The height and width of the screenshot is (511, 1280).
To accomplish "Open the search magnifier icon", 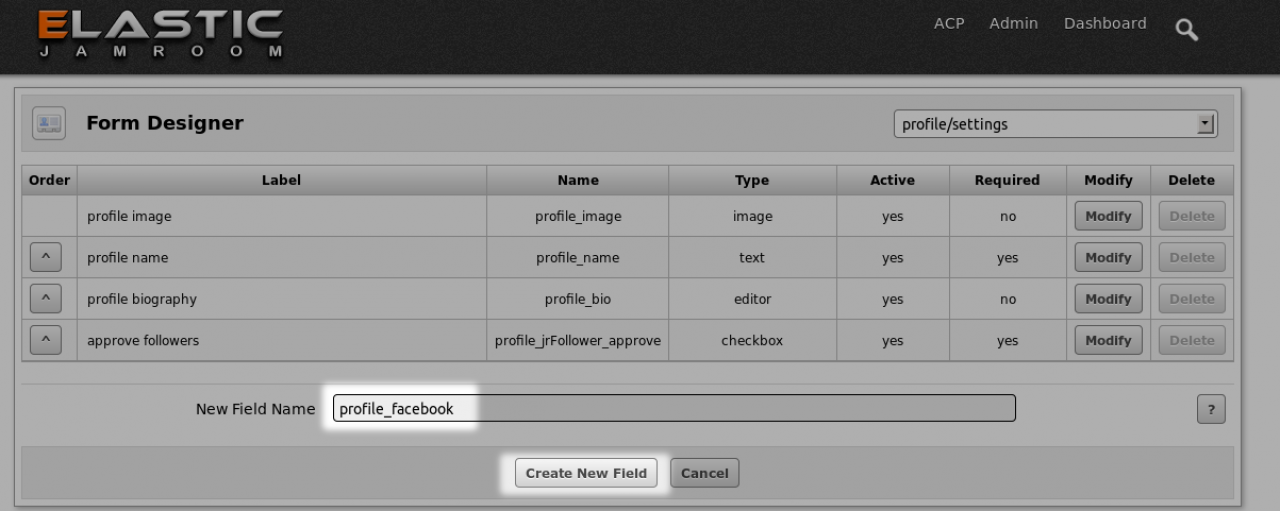I will [x=1187, y=30].
